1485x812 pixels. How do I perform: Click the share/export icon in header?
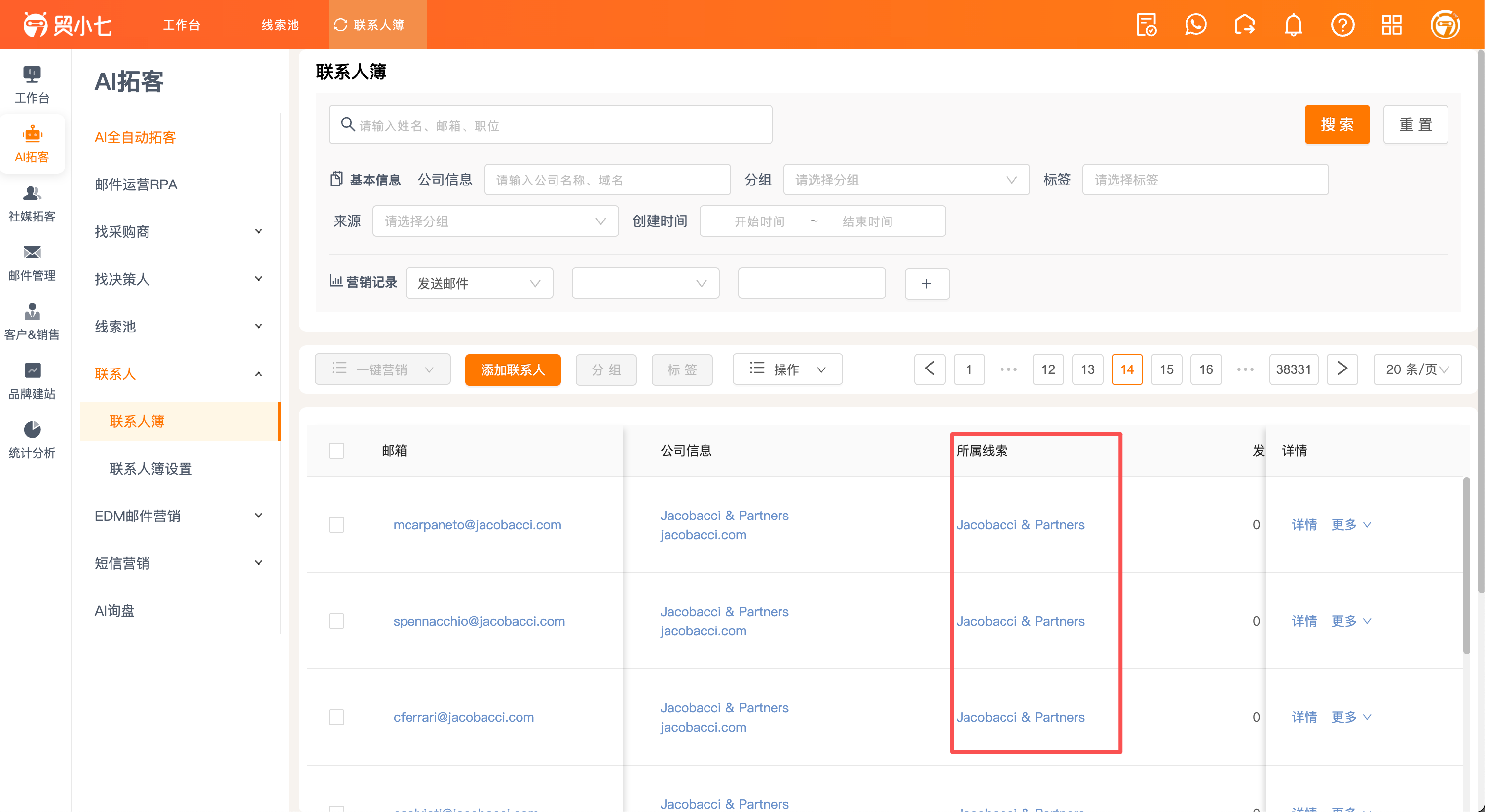1244,25
